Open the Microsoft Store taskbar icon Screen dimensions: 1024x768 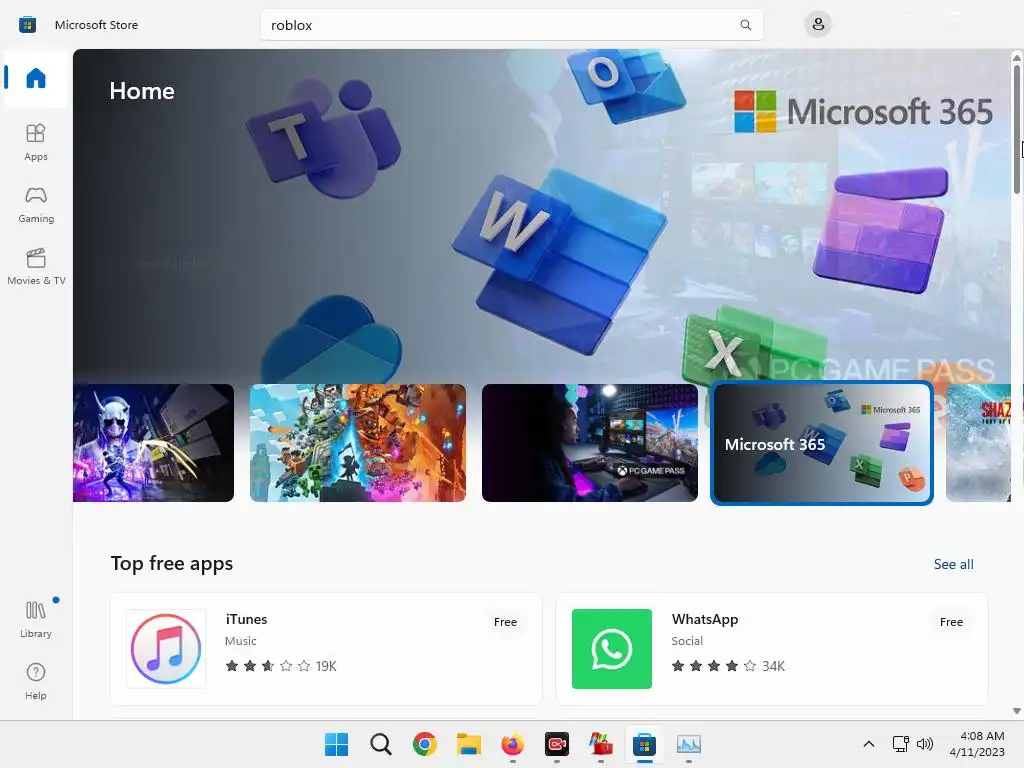tap(645, 744)
